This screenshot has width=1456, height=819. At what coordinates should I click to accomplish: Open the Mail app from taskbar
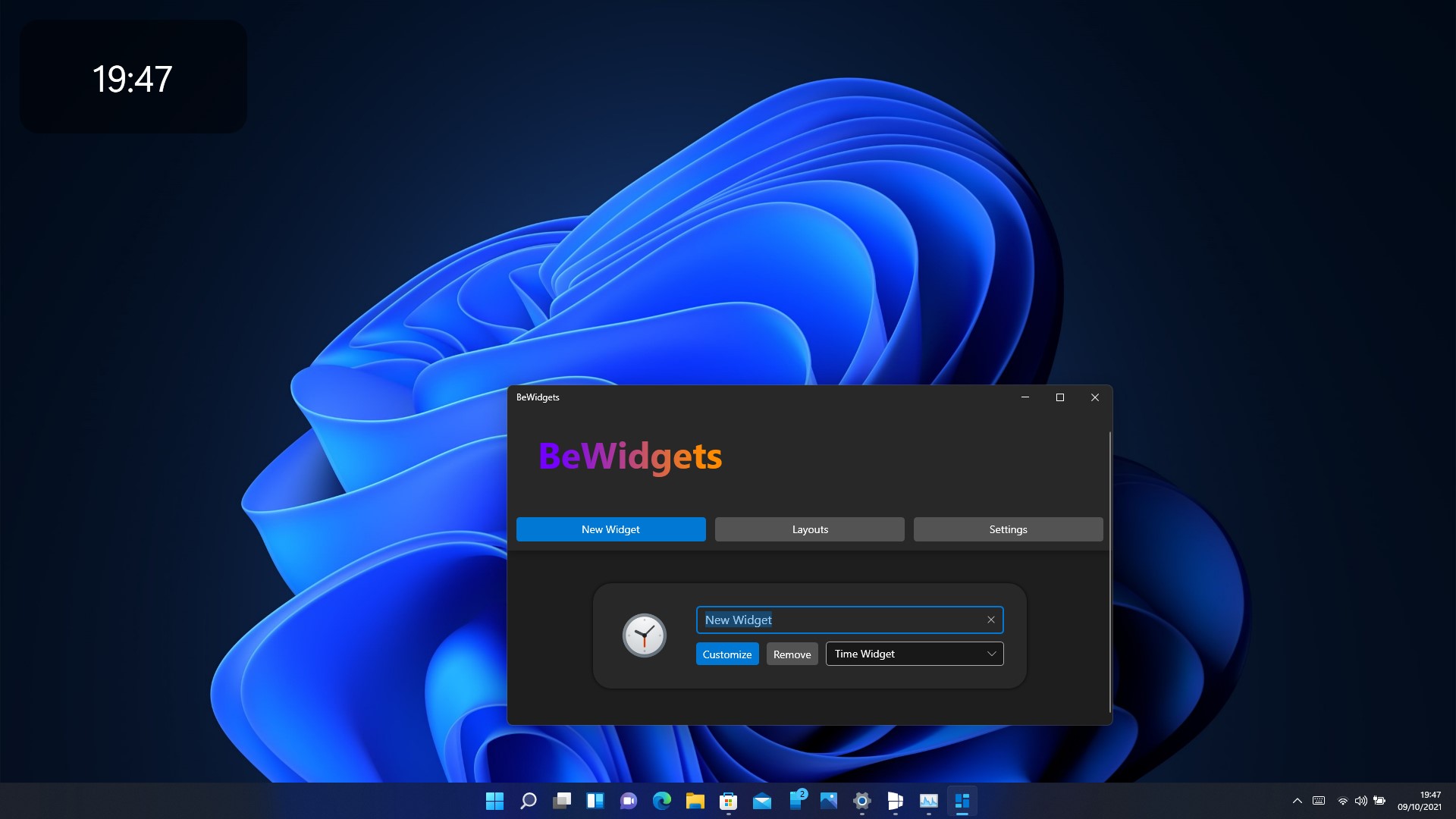pos(762,801)
